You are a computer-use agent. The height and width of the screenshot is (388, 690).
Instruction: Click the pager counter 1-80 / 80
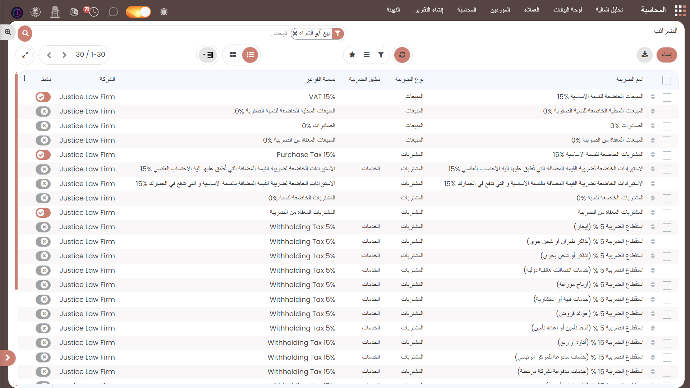tap(90, 55)
